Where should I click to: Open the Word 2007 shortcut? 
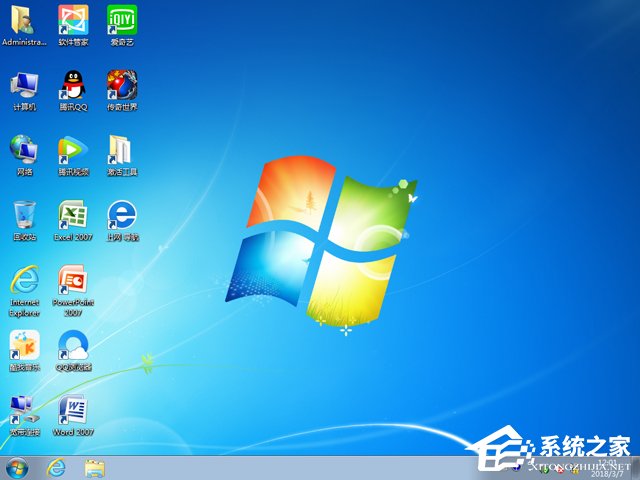73,410
